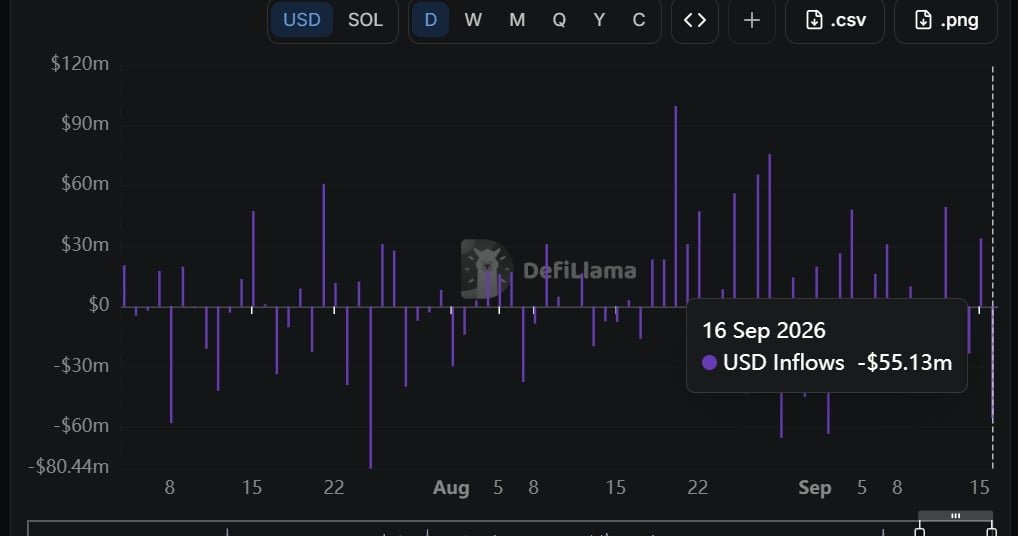Click the right range slider handle
This screenshot has height=536, width=1018.
coord(991,531)
